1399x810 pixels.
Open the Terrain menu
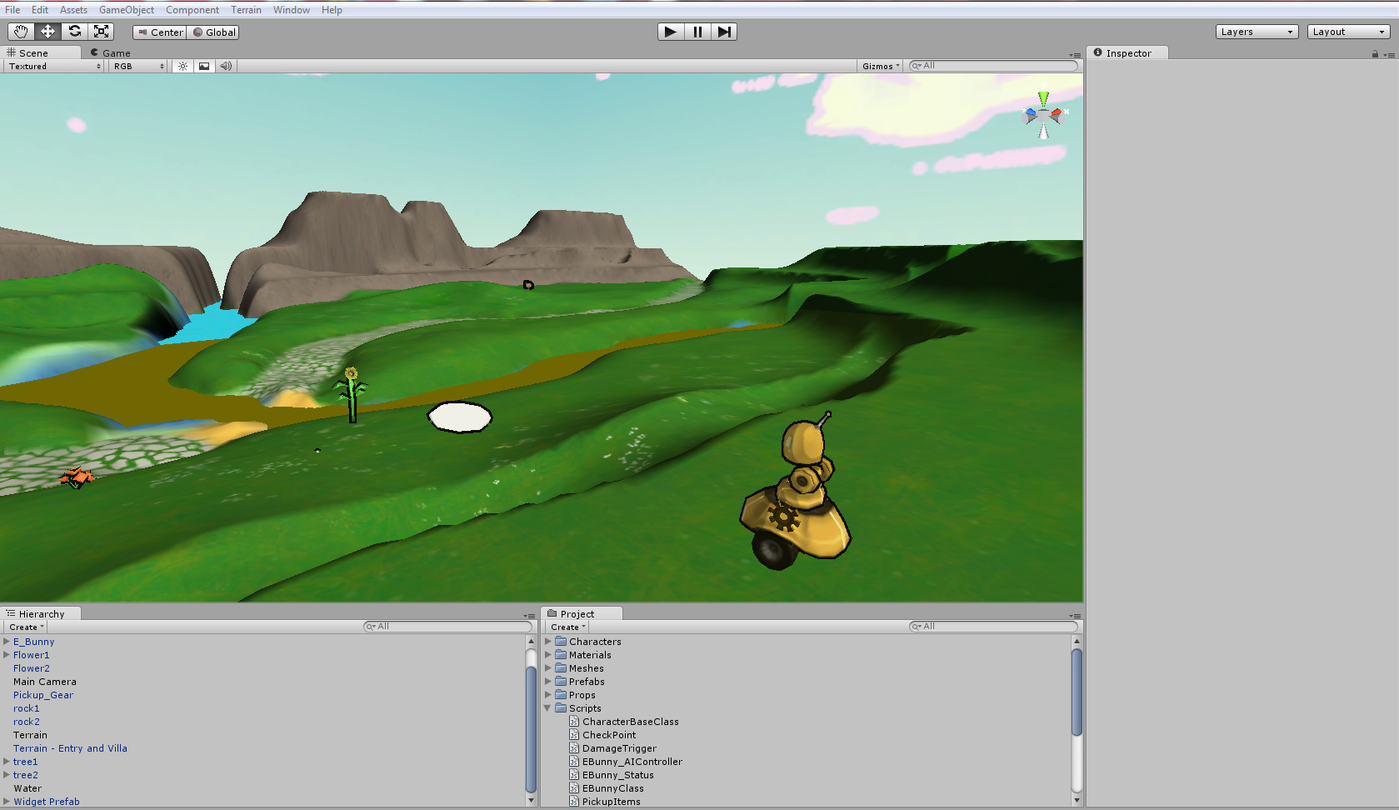(246, 10)
